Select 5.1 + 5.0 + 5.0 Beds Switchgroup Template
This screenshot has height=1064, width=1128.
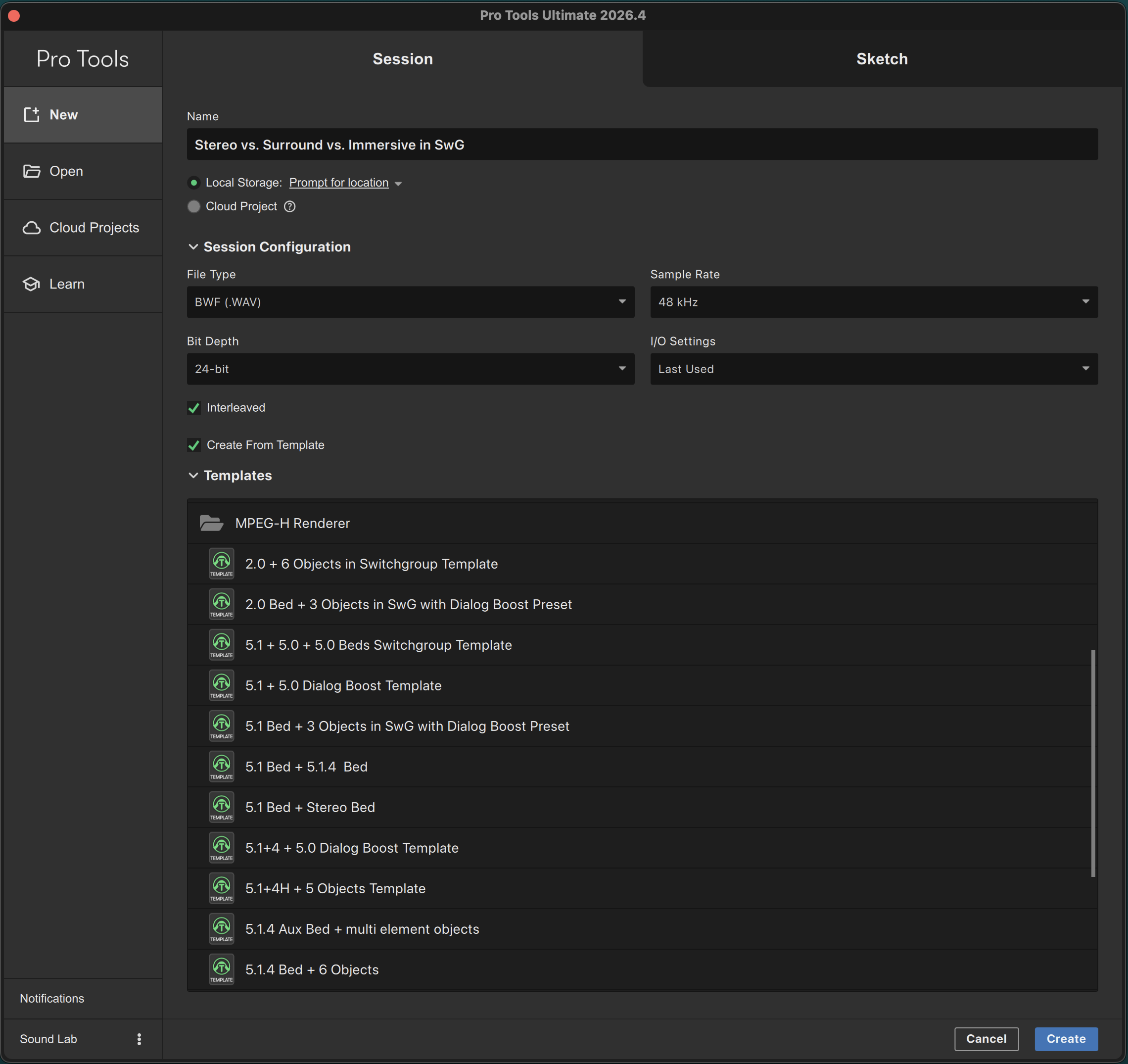(642, 645)
